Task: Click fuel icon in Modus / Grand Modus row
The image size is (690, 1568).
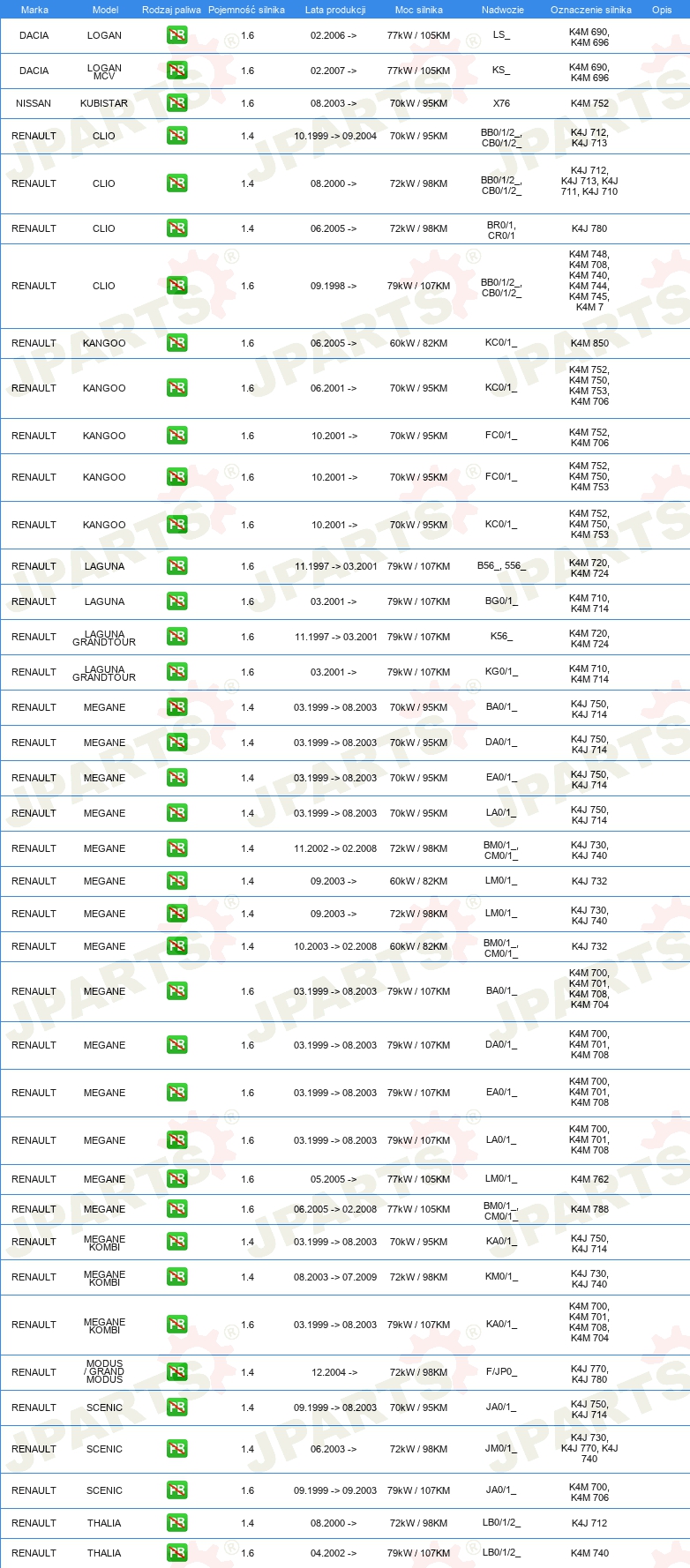Action: point(176,1373)
